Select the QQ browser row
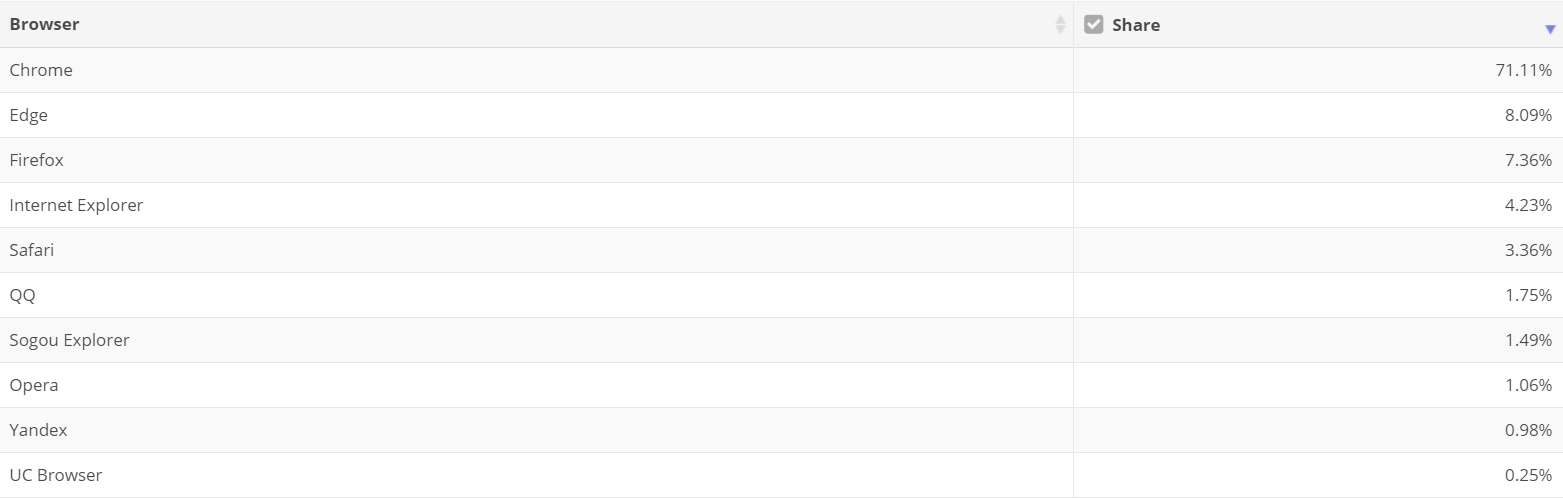1563x498 pixels. (781, 295)
